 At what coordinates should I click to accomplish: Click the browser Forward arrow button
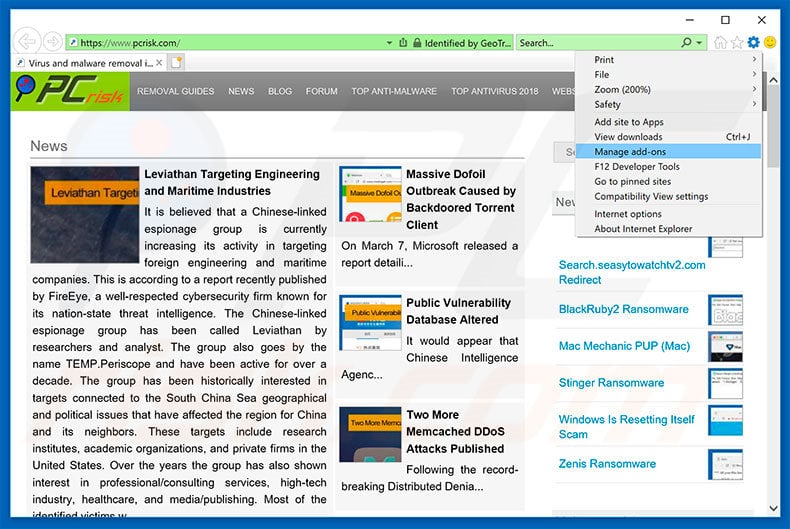point(52,42)
